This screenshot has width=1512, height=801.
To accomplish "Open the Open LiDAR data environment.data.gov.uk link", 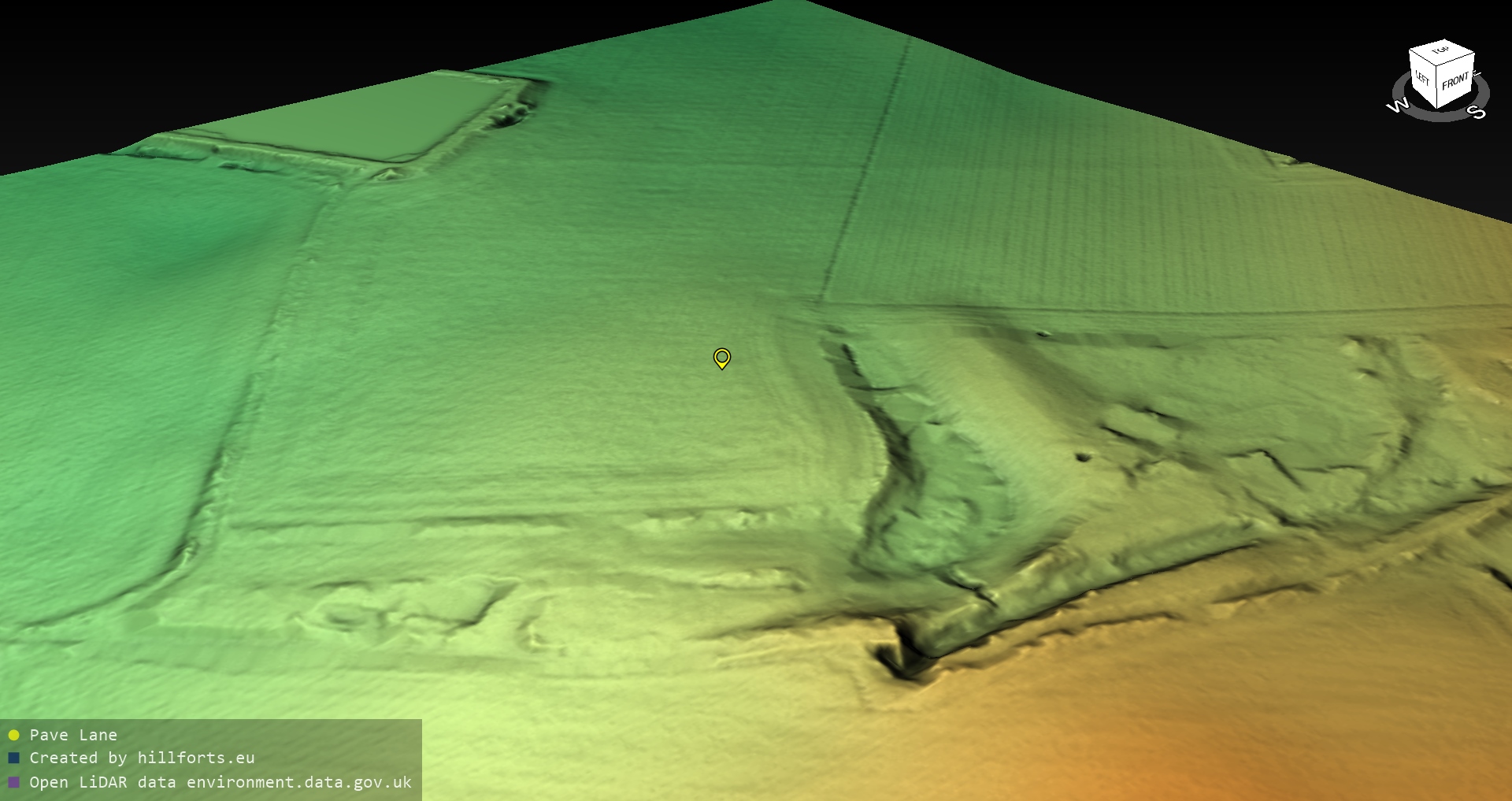I will click(x=220, y=782).
